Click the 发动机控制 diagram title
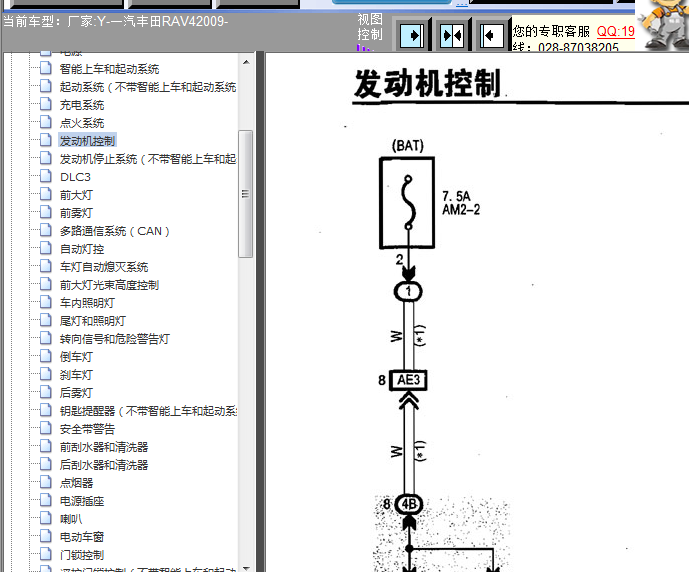The height and width of the screenshot is (572, 689). pos(427,83)
